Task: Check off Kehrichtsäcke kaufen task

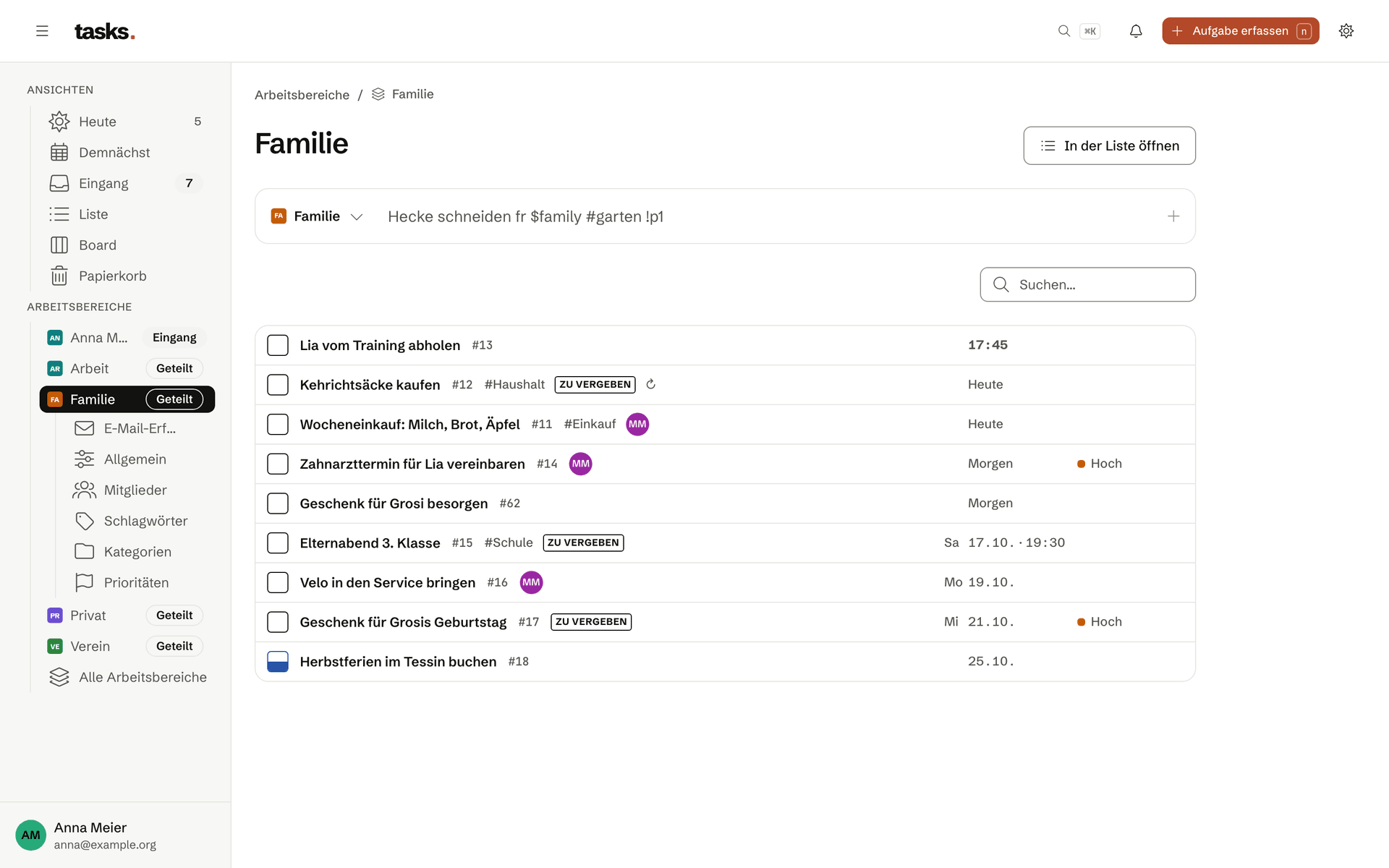Action: (278, 385)
